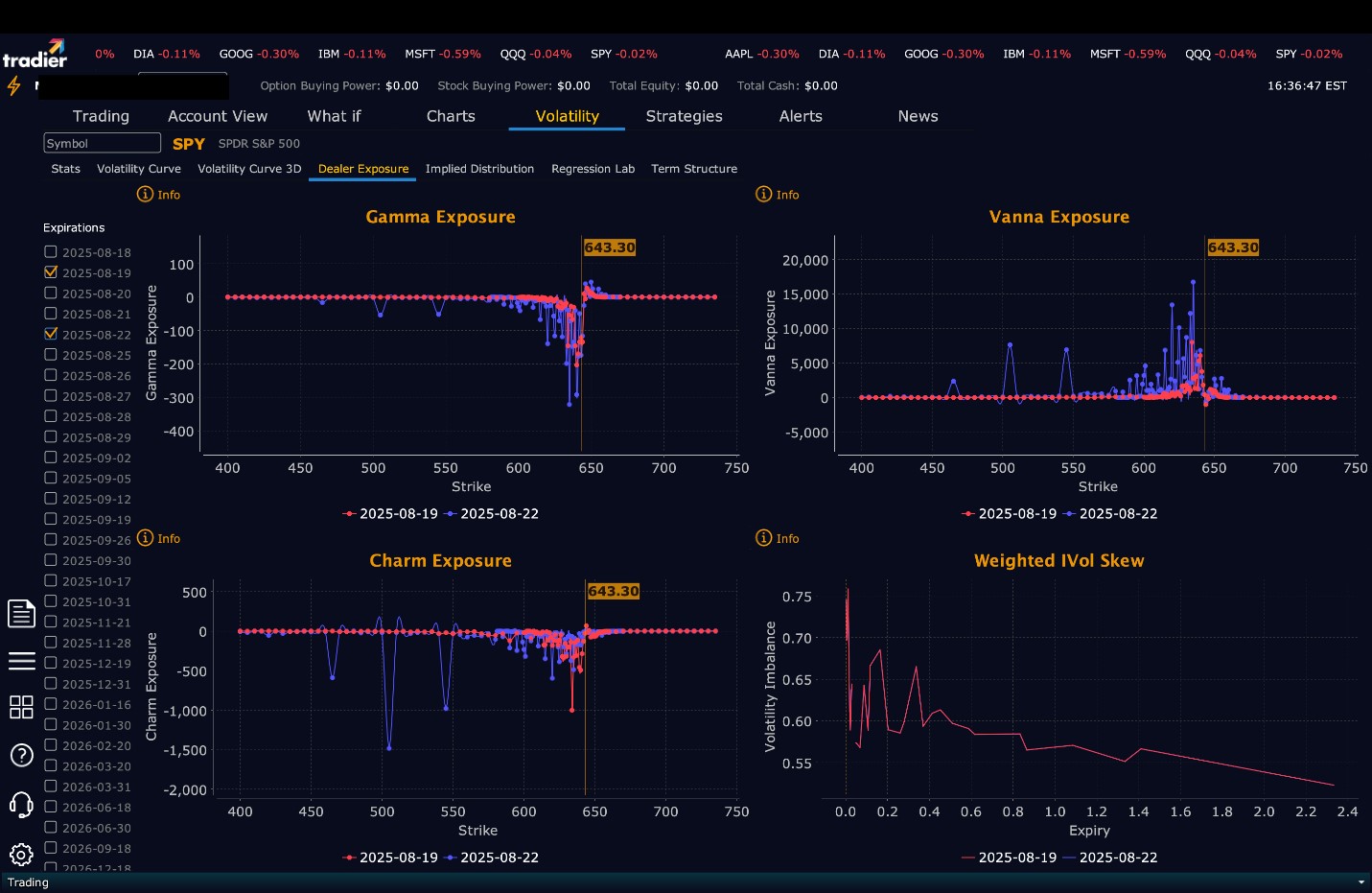1372x893 pixels.
Task: Open the Volatility Curve 3D sub-tab
Action: point(249,169)
